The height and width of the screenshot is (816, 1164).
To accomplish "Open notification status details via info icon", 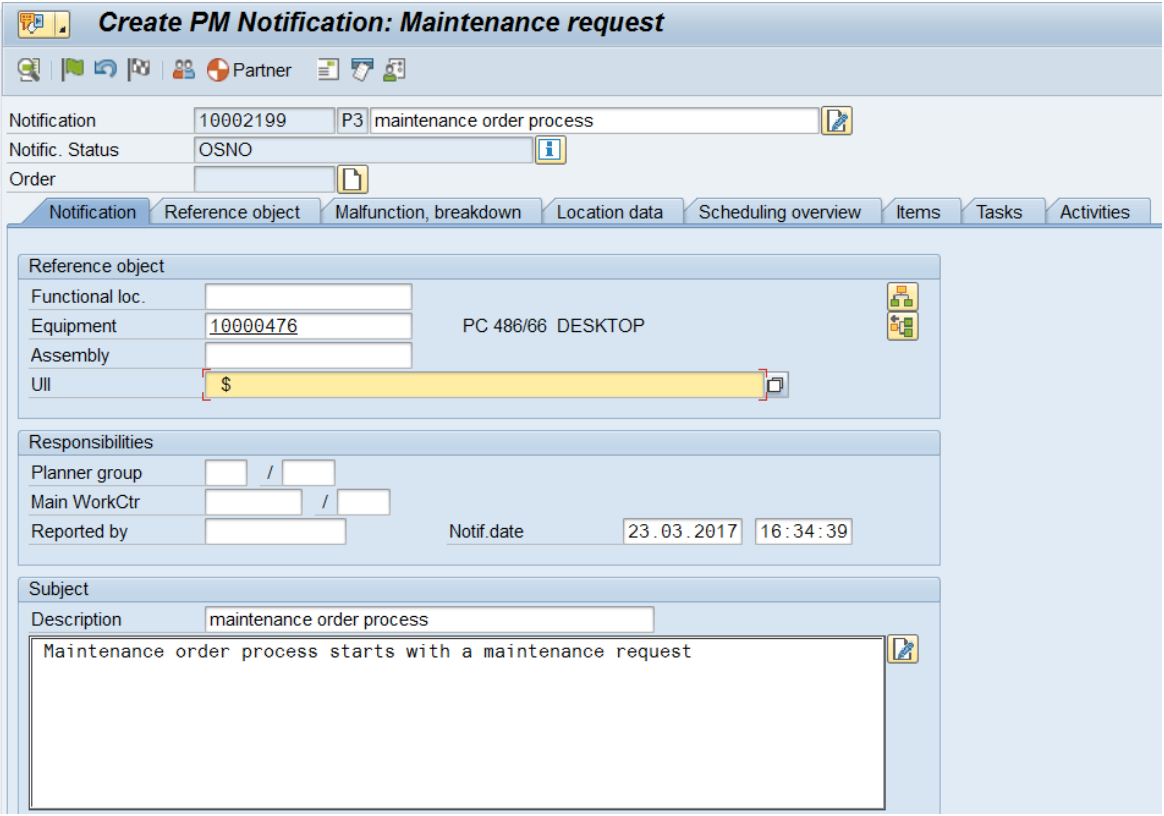I will point(549,150).
